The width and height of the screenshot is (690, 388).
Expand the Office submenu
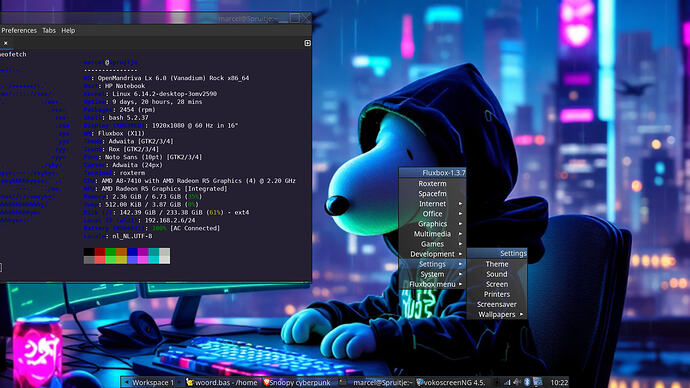point(432,214)
